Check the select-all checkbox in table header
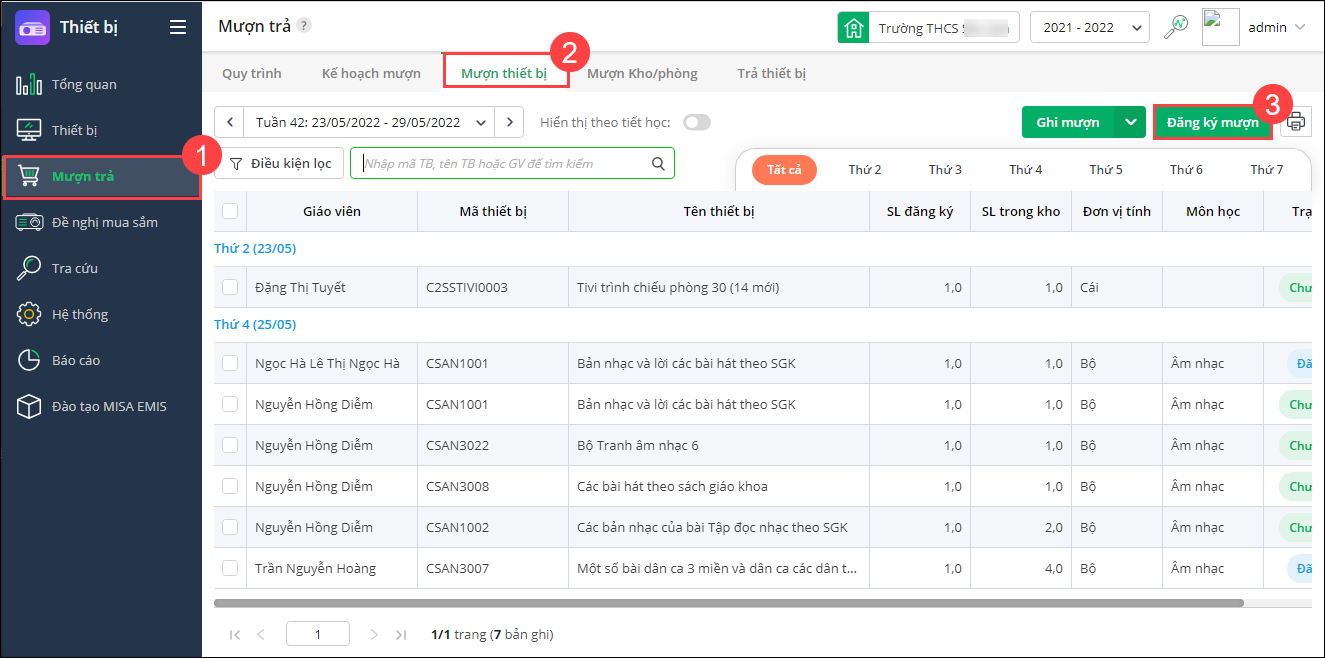This screenshot has height=658, width=1325. coord(230,211)
